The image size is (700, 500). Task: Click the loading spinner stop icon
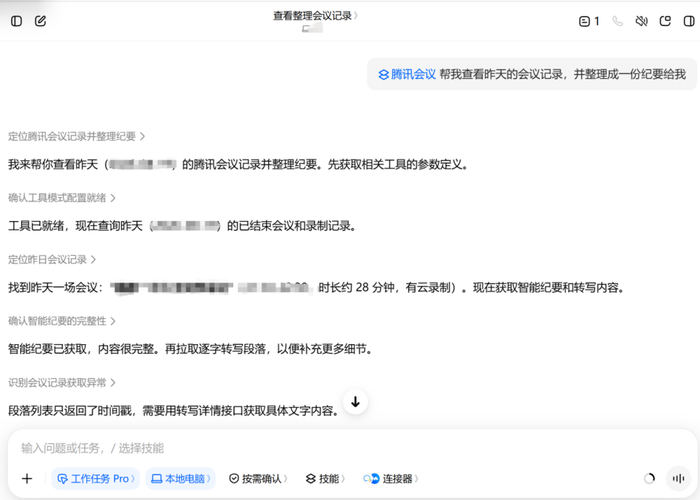point(650,479)
